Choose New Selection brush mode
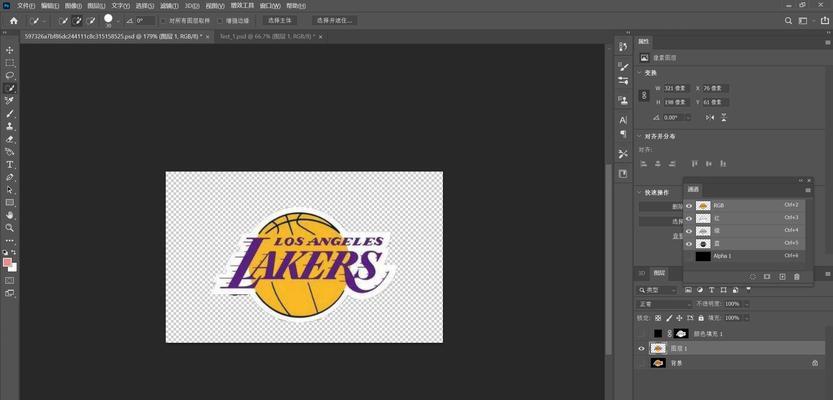The height and width of the screenshot is (400, 833). (x=63, y=21)
